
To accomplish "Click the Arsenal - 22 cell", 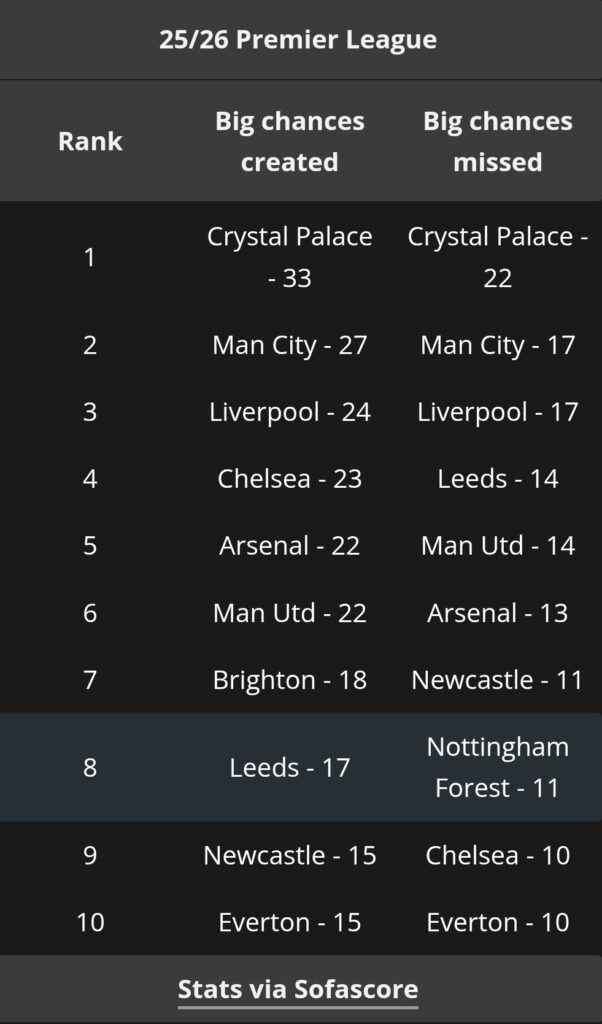I will point(290,546).
